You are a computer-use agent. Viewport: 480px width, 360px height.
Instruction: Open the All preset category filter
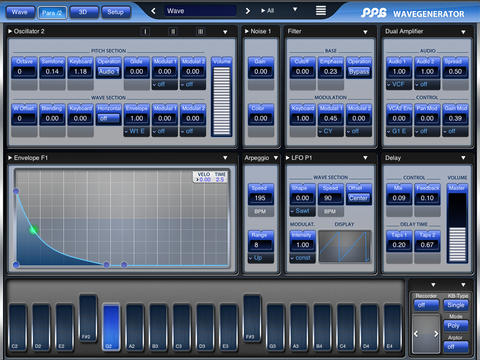point(267,11)
